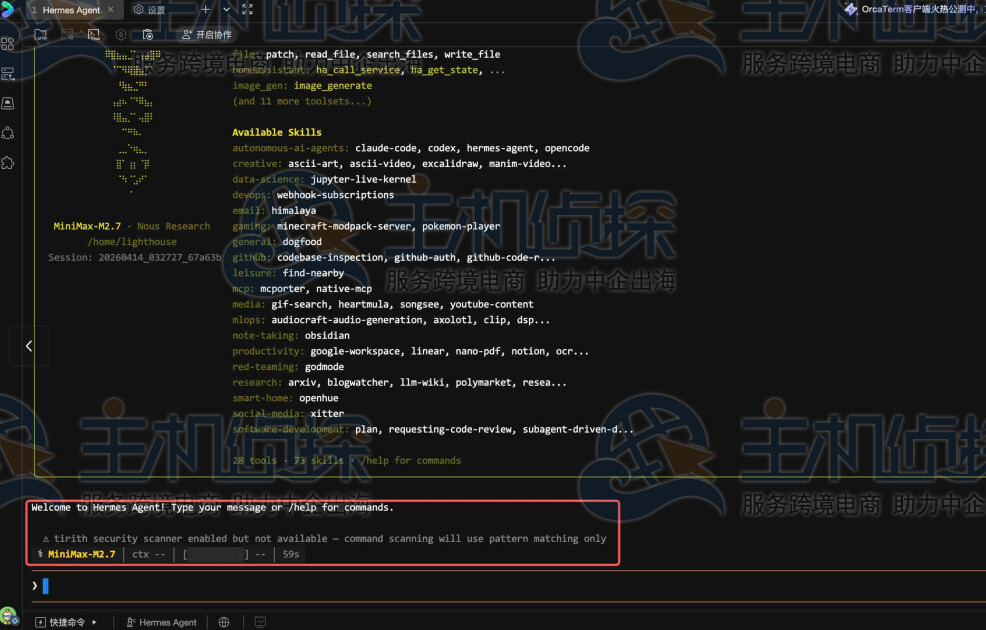Open the SFTP file folder icon
Image resolution: width=986 pixels, height=630 pixels.
coord(41,34)
